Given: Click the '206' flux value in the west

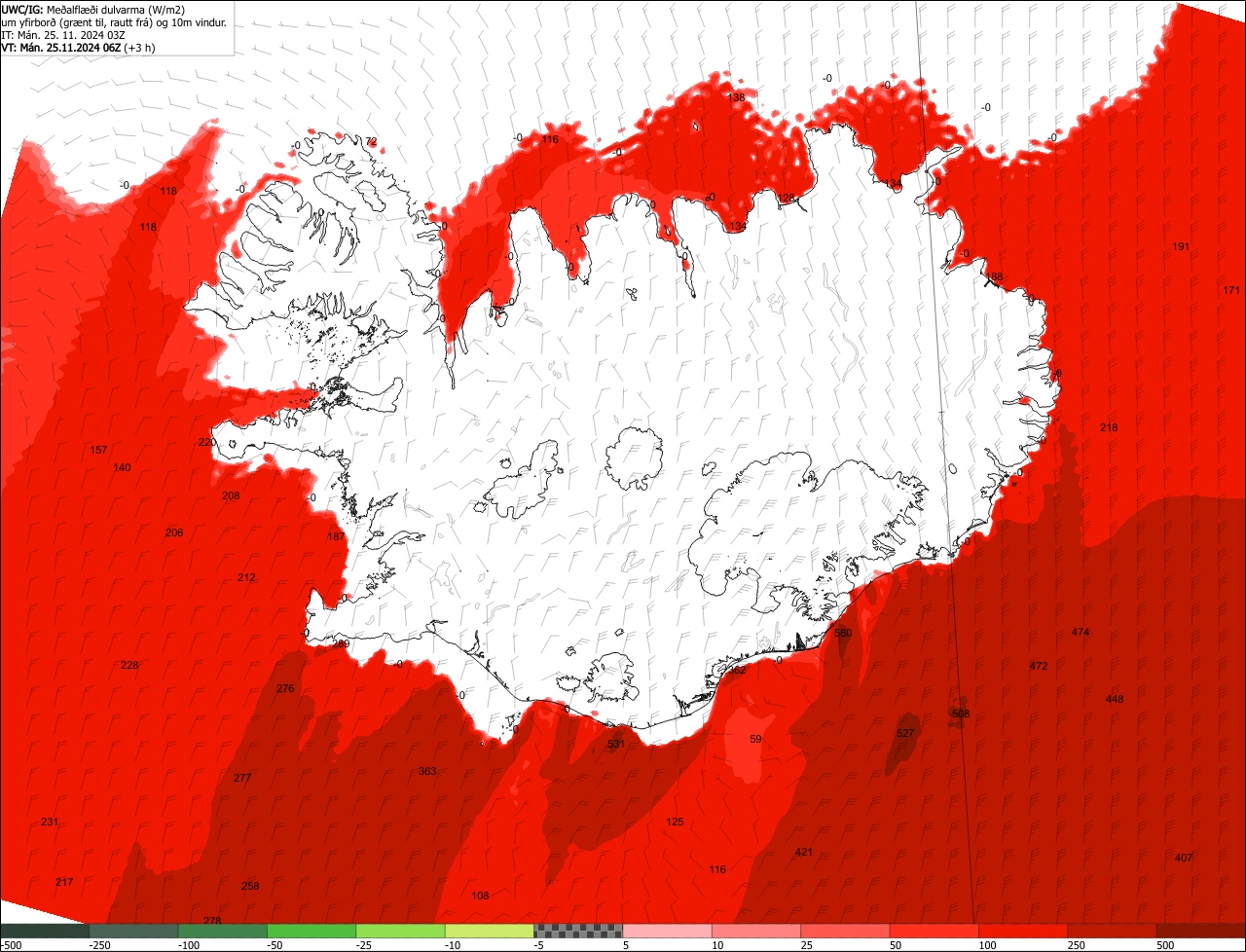Looking at the screenshot, I should (174, 532).
